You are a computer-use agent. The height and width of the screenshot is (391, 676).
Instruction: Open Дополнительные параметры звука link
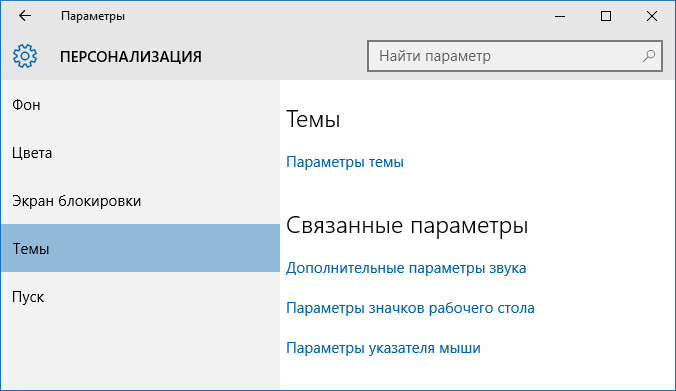406,268
